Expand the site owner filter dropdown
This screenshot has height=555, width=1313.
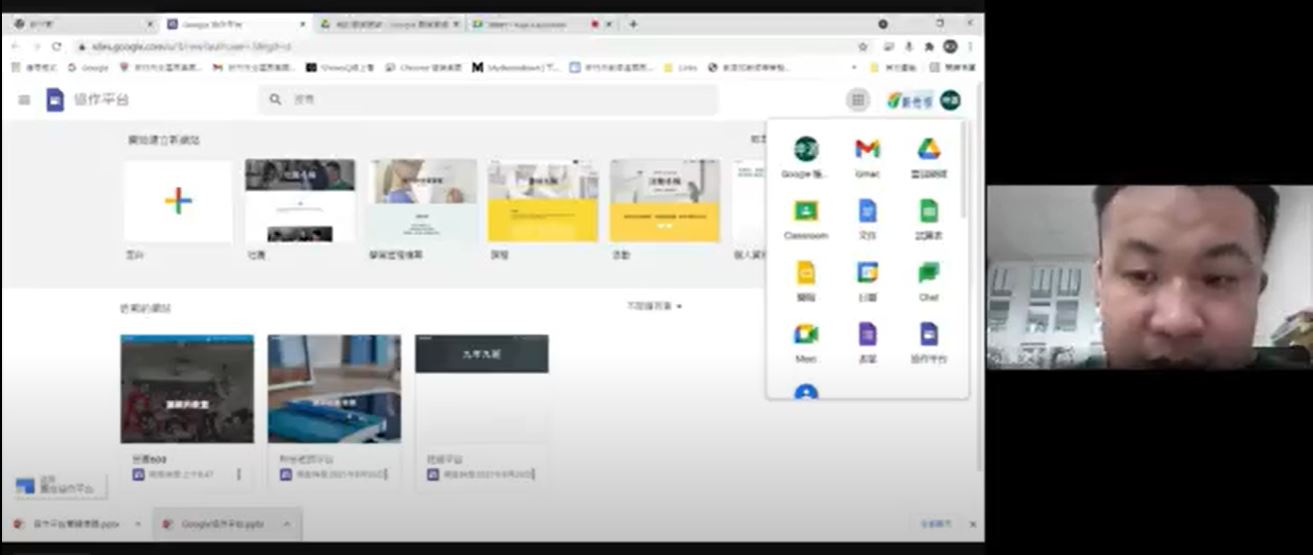[655, 306]
